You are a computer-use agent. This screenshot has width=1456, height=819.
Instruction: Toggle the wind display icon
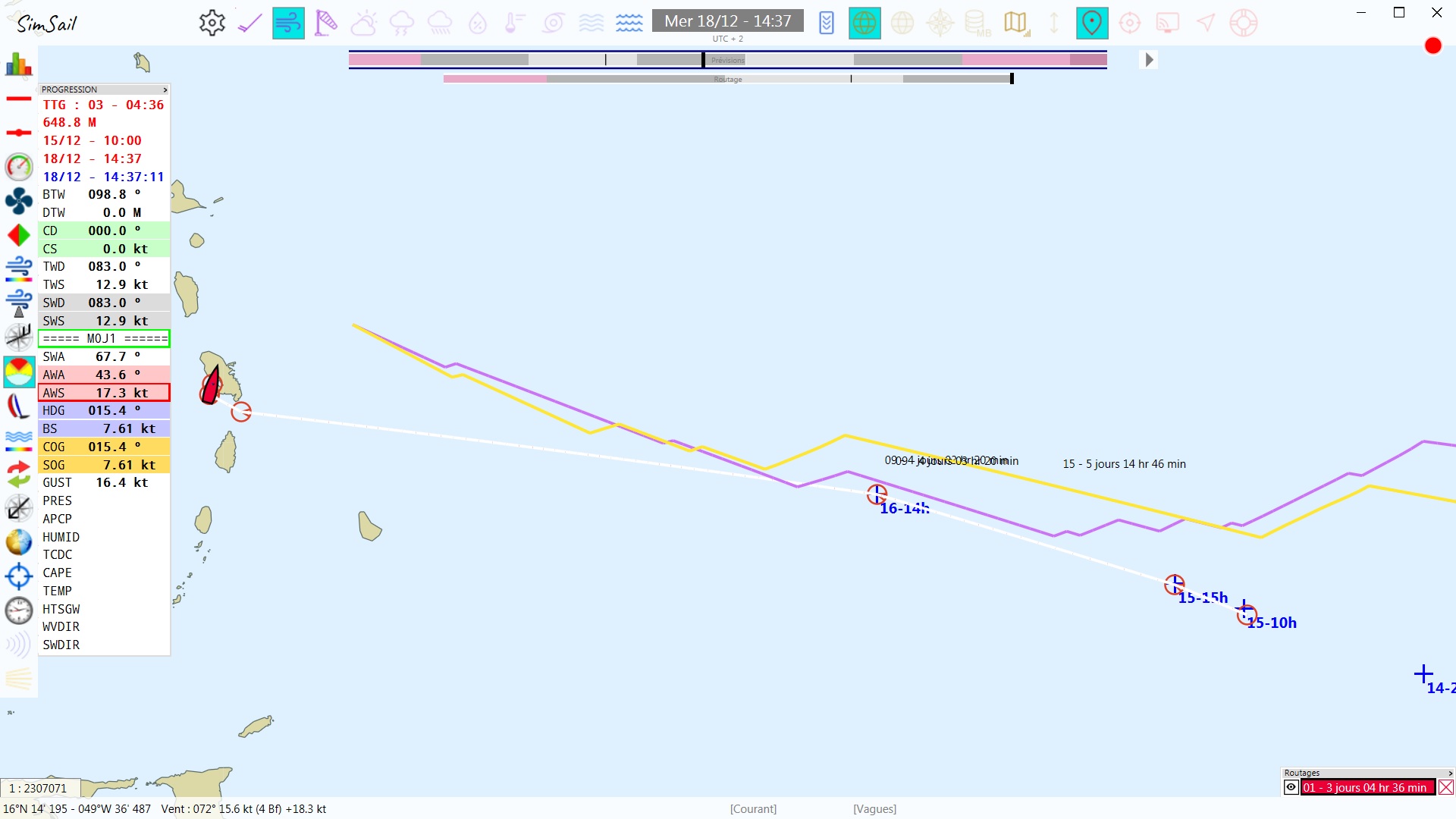click(x=288, y=23)
